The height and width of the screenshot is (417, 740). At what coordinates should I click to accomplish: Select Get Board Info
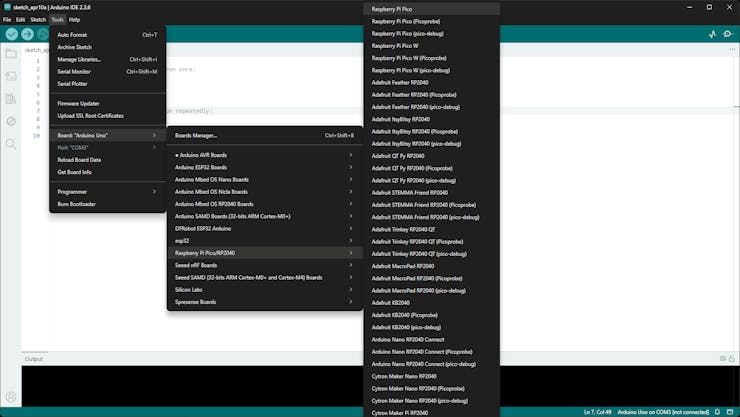(108, 172)
